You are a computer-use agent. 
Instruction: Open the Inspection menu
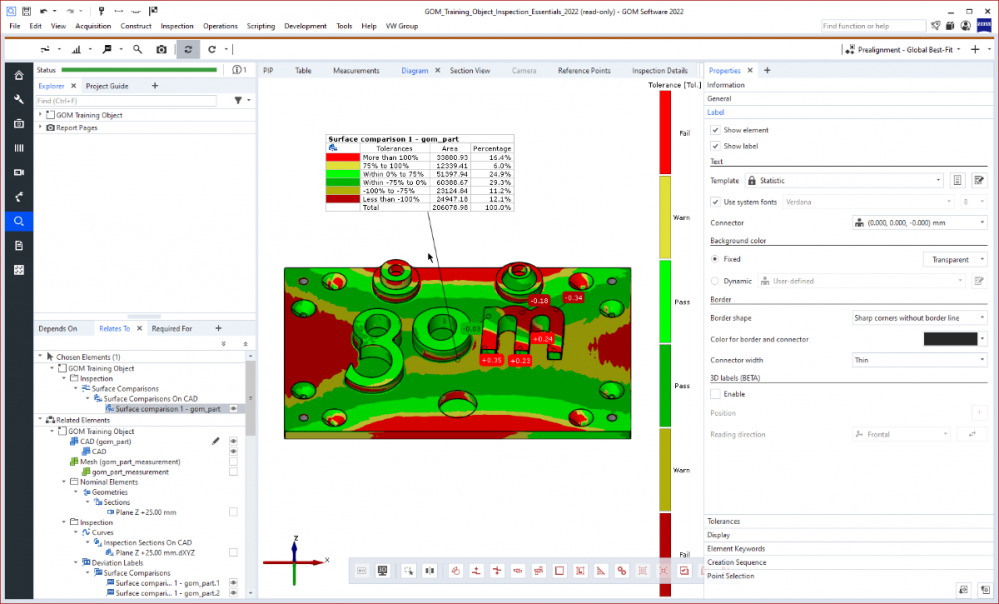click(x=176, y=26)
